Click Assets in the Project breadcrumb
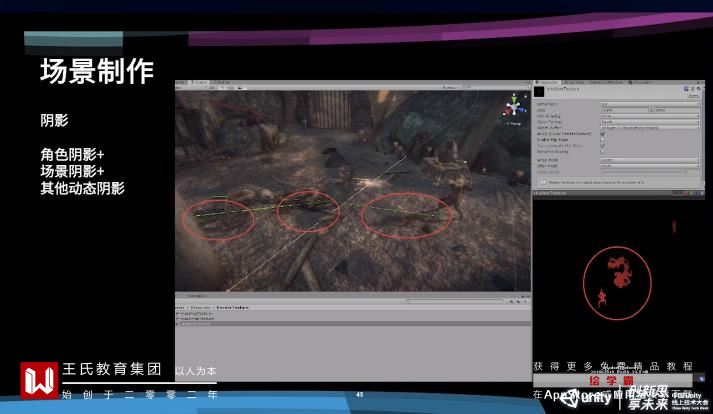This screenshot has height=414, width=713. [181, 308]
